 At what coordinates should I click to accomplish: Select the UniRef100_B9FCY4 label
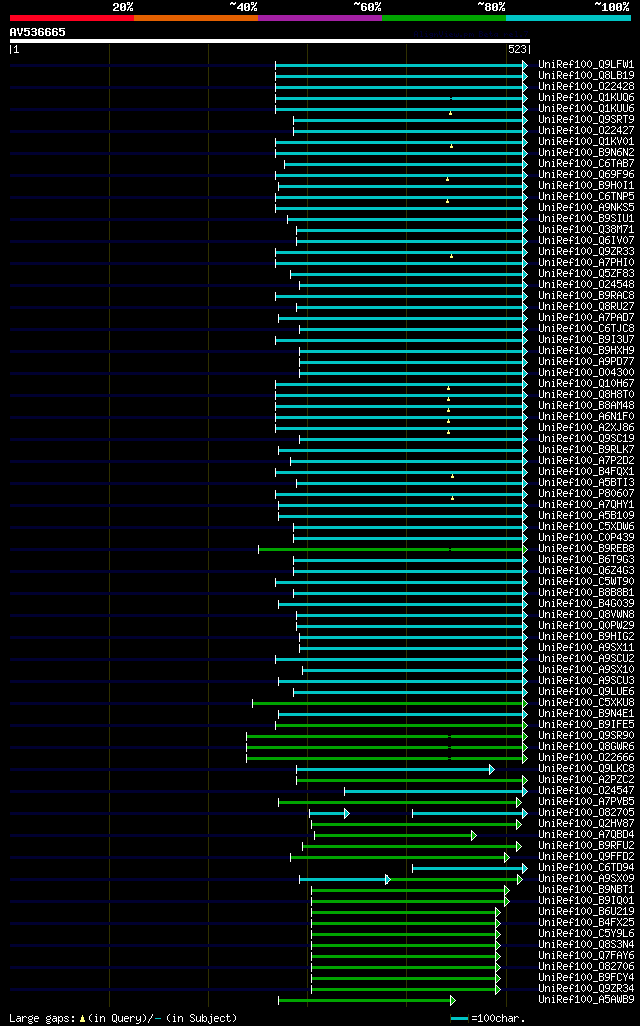click(x=586, y=978)
